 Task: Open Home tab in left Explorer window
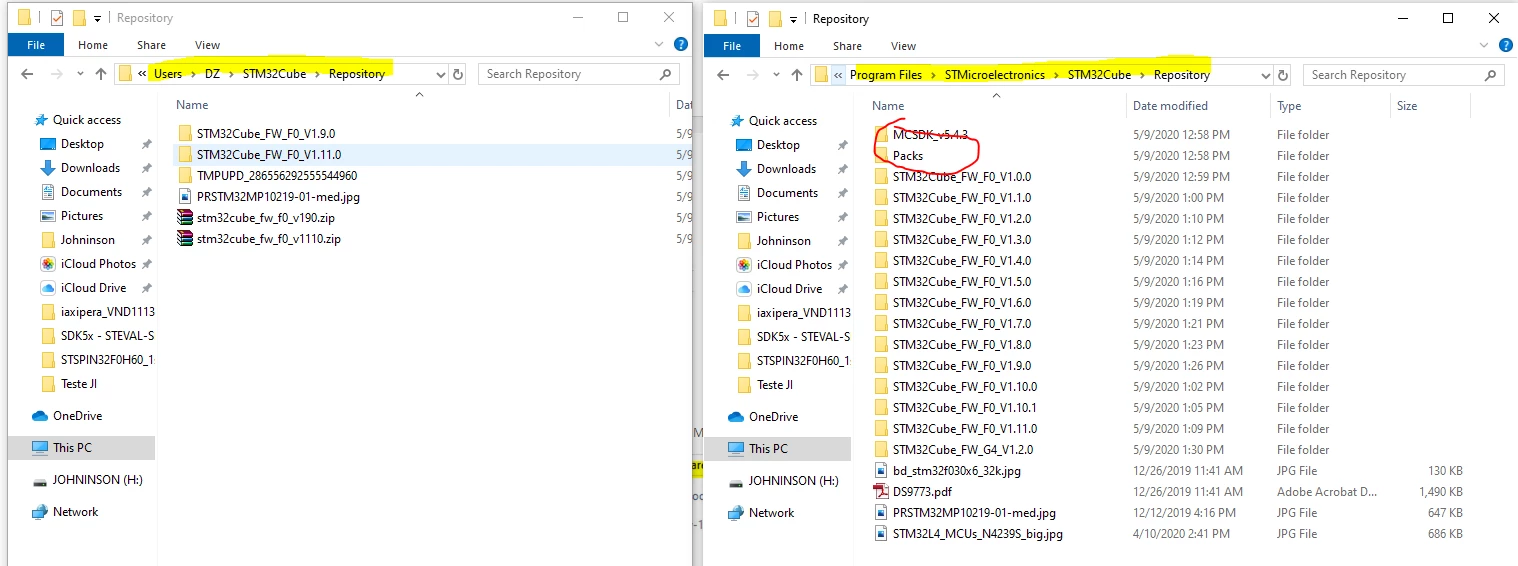(x=93, y=45)
